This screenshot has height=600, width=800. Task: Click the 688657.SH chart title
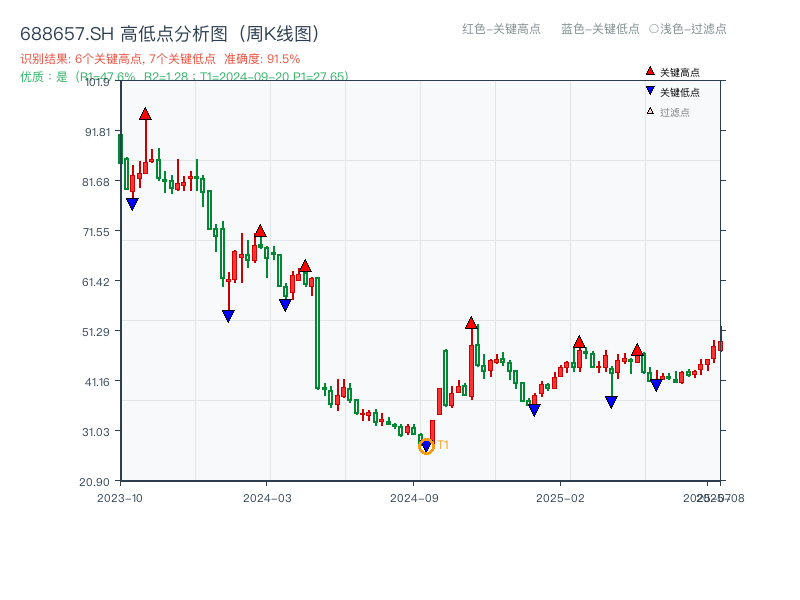point(170,34)
